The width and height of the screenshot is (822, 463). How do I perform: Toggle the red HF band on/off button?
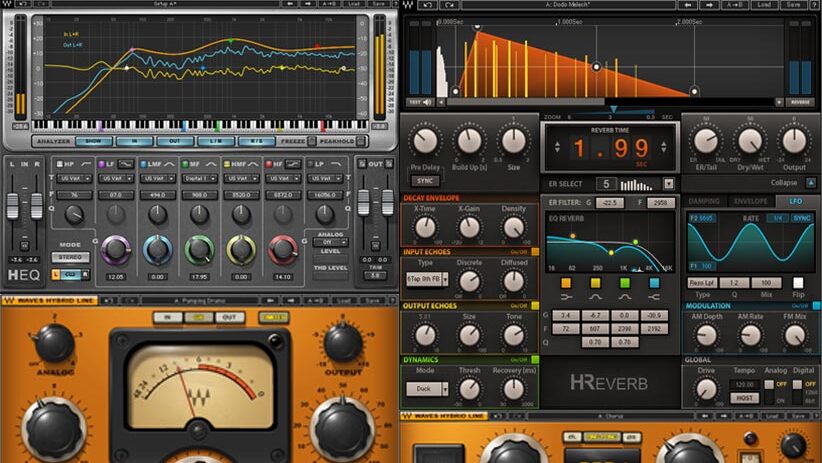coord(269,164)
